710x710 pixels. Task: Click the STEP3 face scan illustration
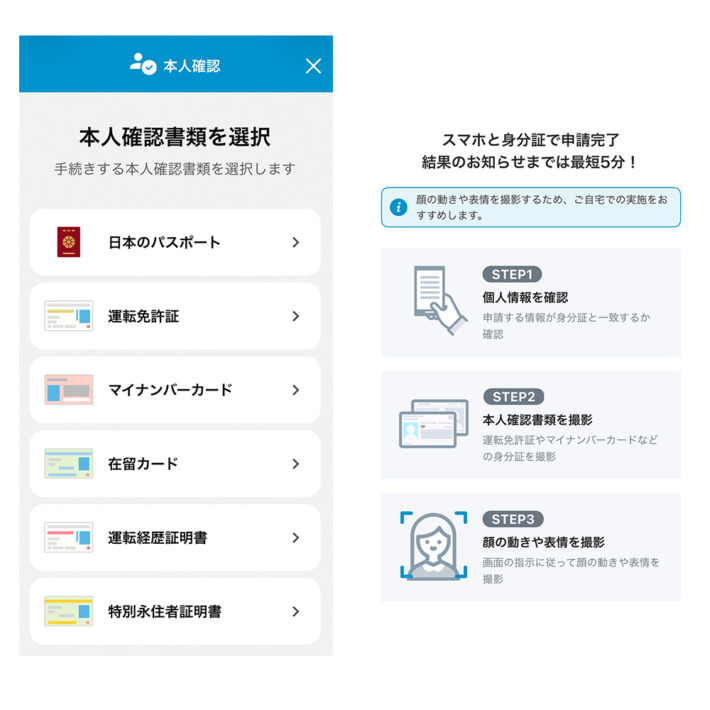point(434,546)
